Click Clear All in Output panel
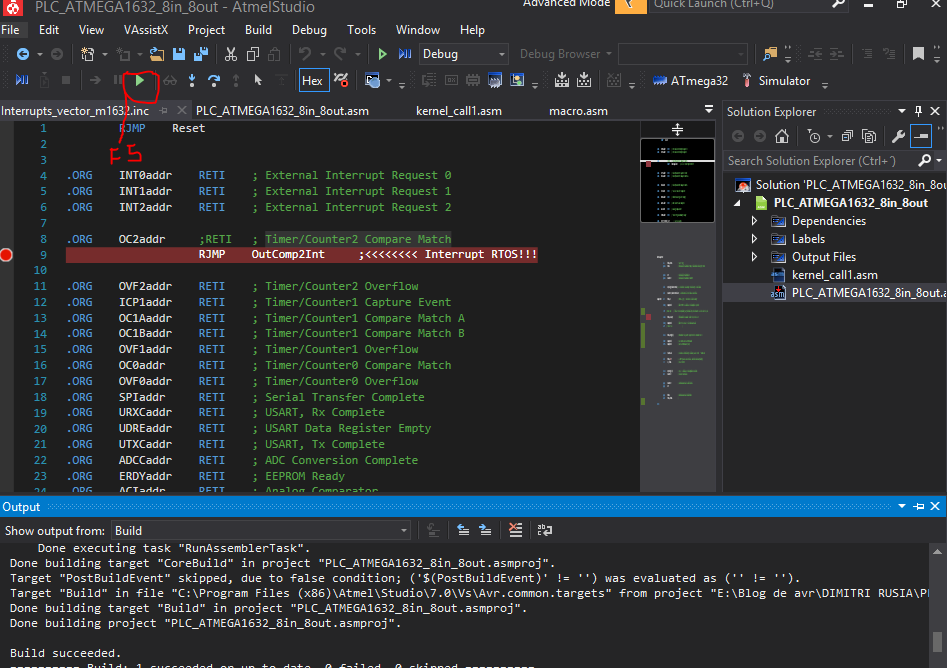Viewport: 947px width, 668px height. (x=515, y=530)
